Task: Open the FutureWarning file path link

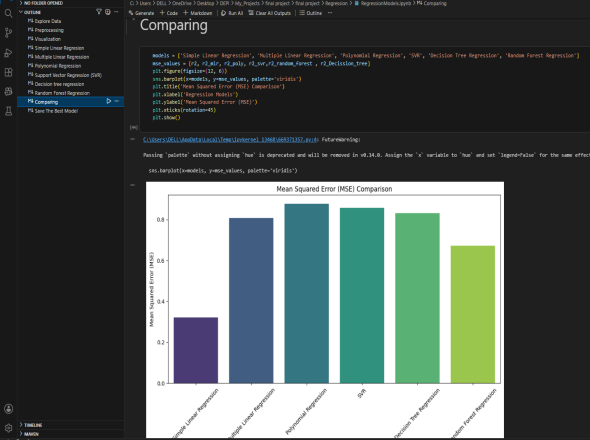Action: pyautogui.click(x=230, y=140)
